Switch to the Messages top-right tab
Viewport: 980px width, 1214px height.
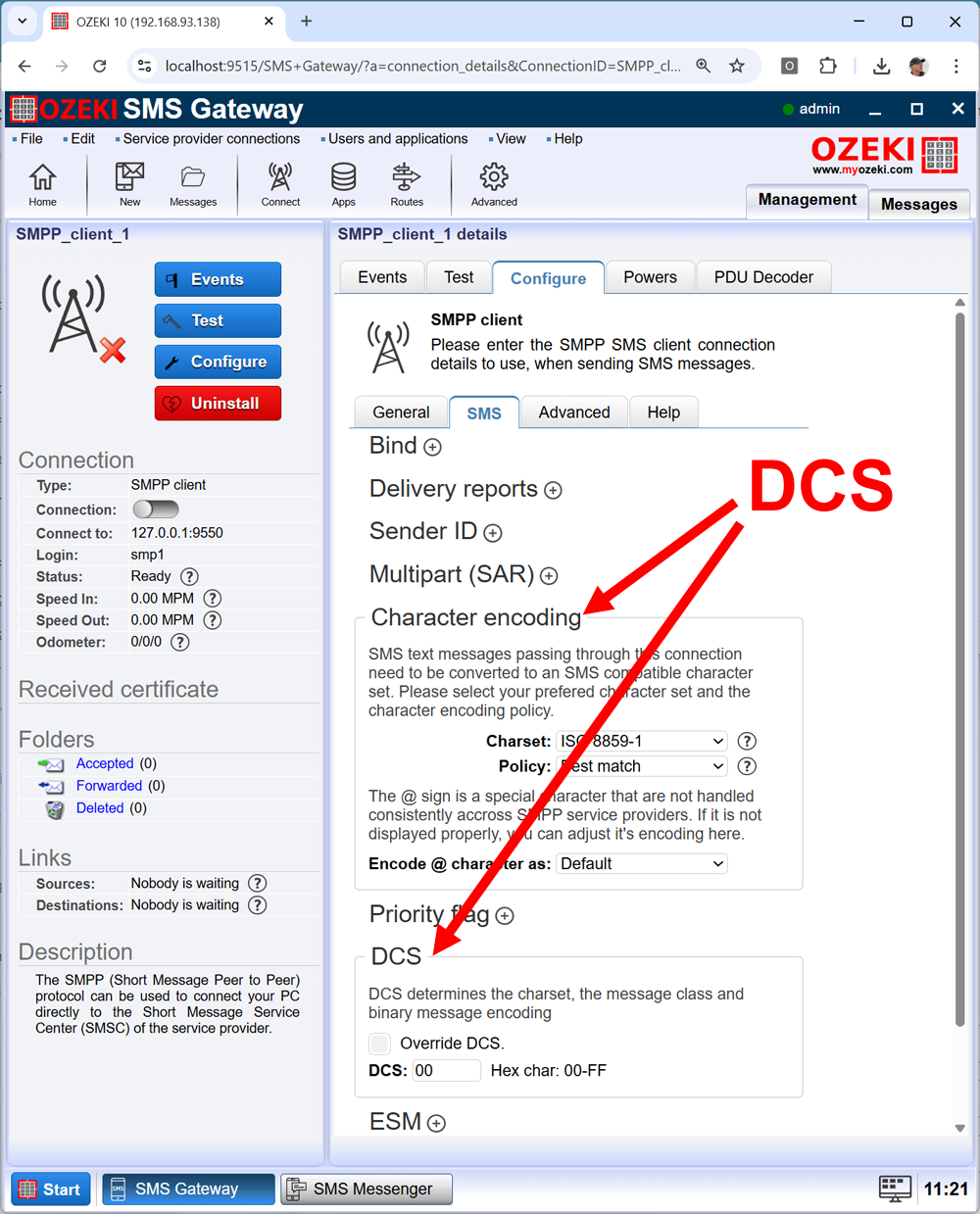[919, 204]
